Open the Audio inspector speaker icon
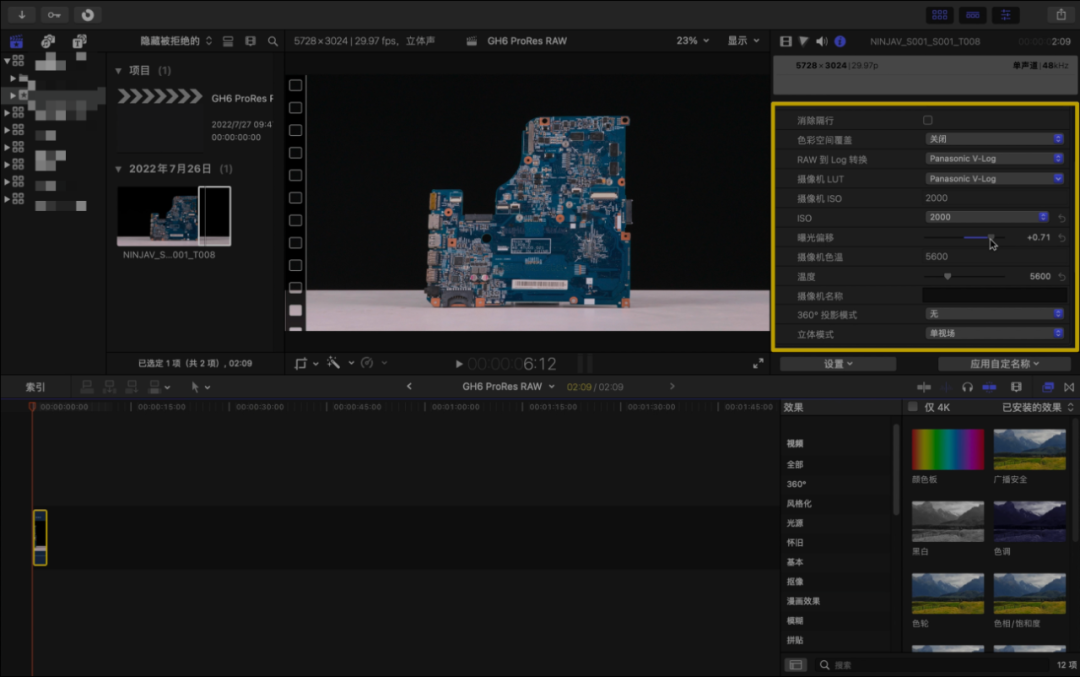This screenshot has width=1080, height=677. point(822,41)
